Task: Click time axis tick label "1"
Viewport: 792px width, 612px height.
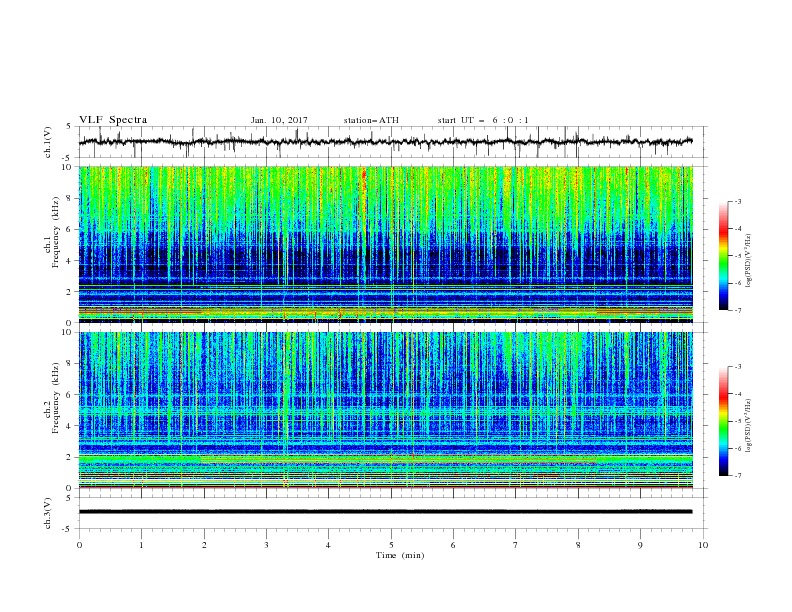Action: coord(141,545)
